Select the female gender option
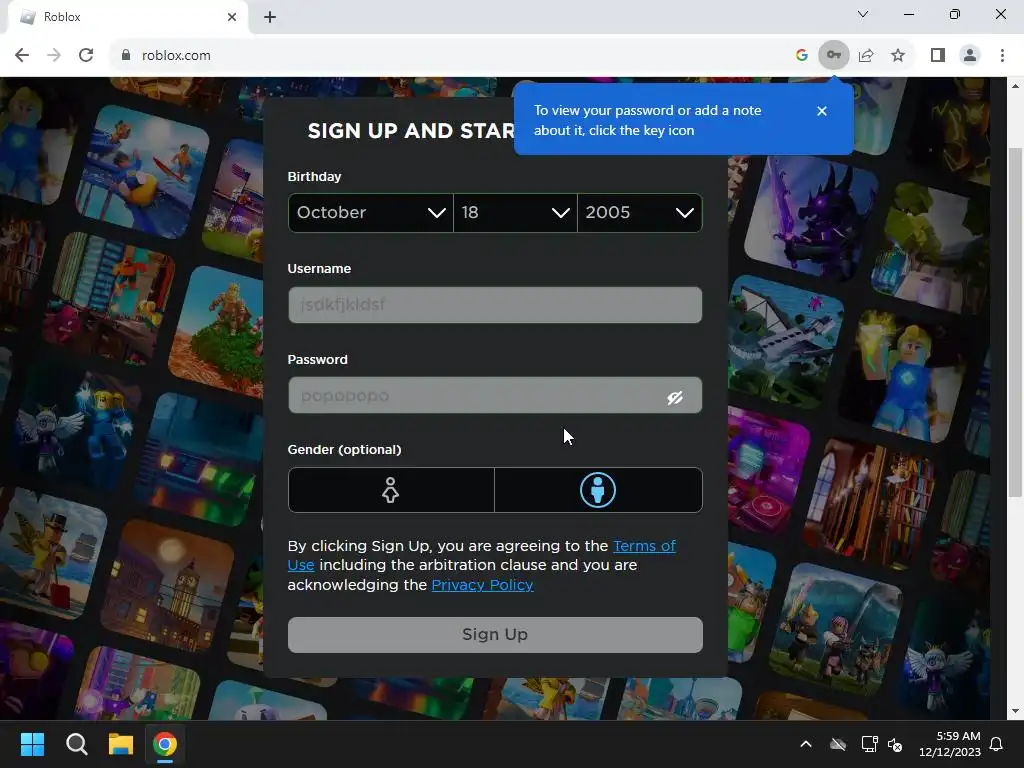Image resolution: width=1024 pixels, height=768 pixels. 391,490
